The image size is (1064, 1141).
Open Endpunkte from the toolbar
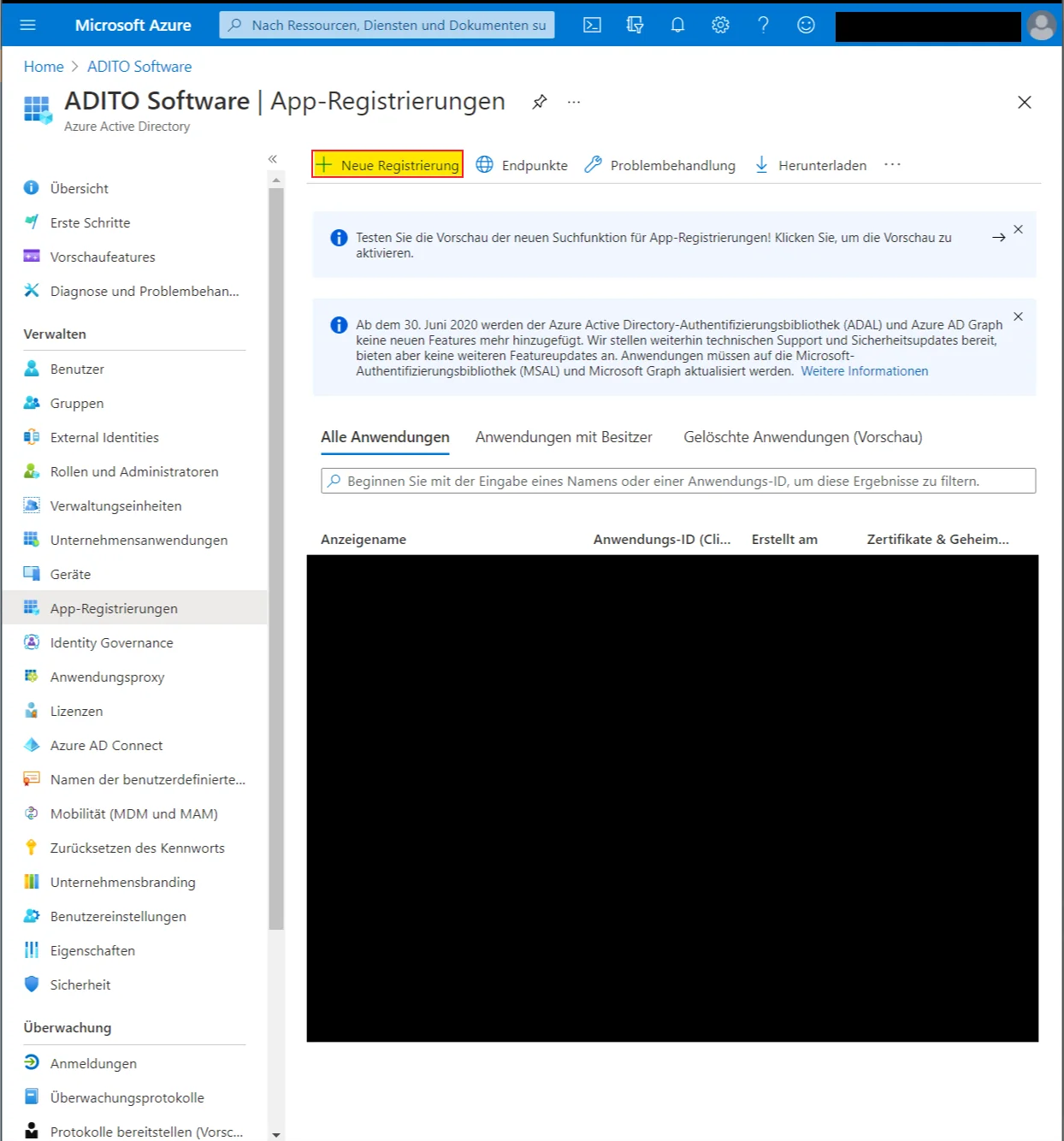tap(522, 165)
